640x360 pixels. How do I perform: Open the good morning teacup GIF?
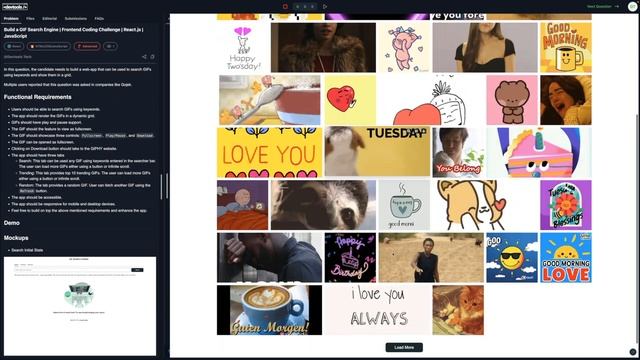pyautogui.click(x=404, y=205)
